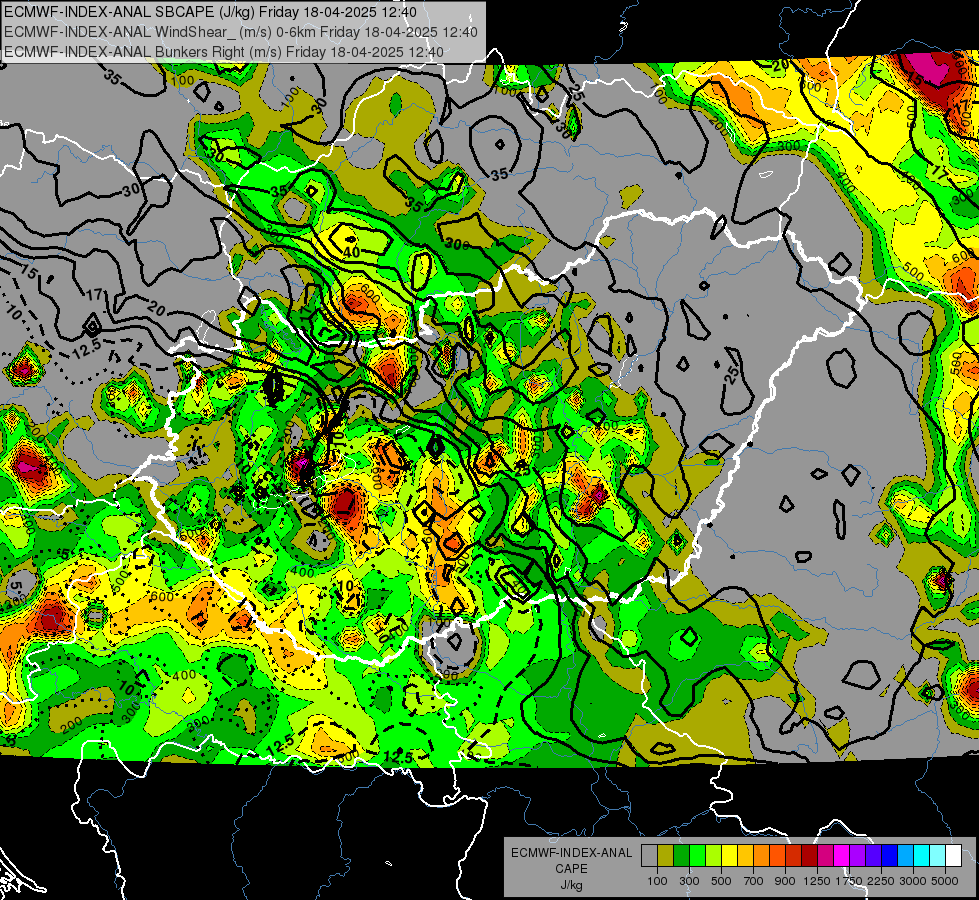Pick the pale cyan legend swatch
This screenshot has width=979, height=900.
(938, 856)
